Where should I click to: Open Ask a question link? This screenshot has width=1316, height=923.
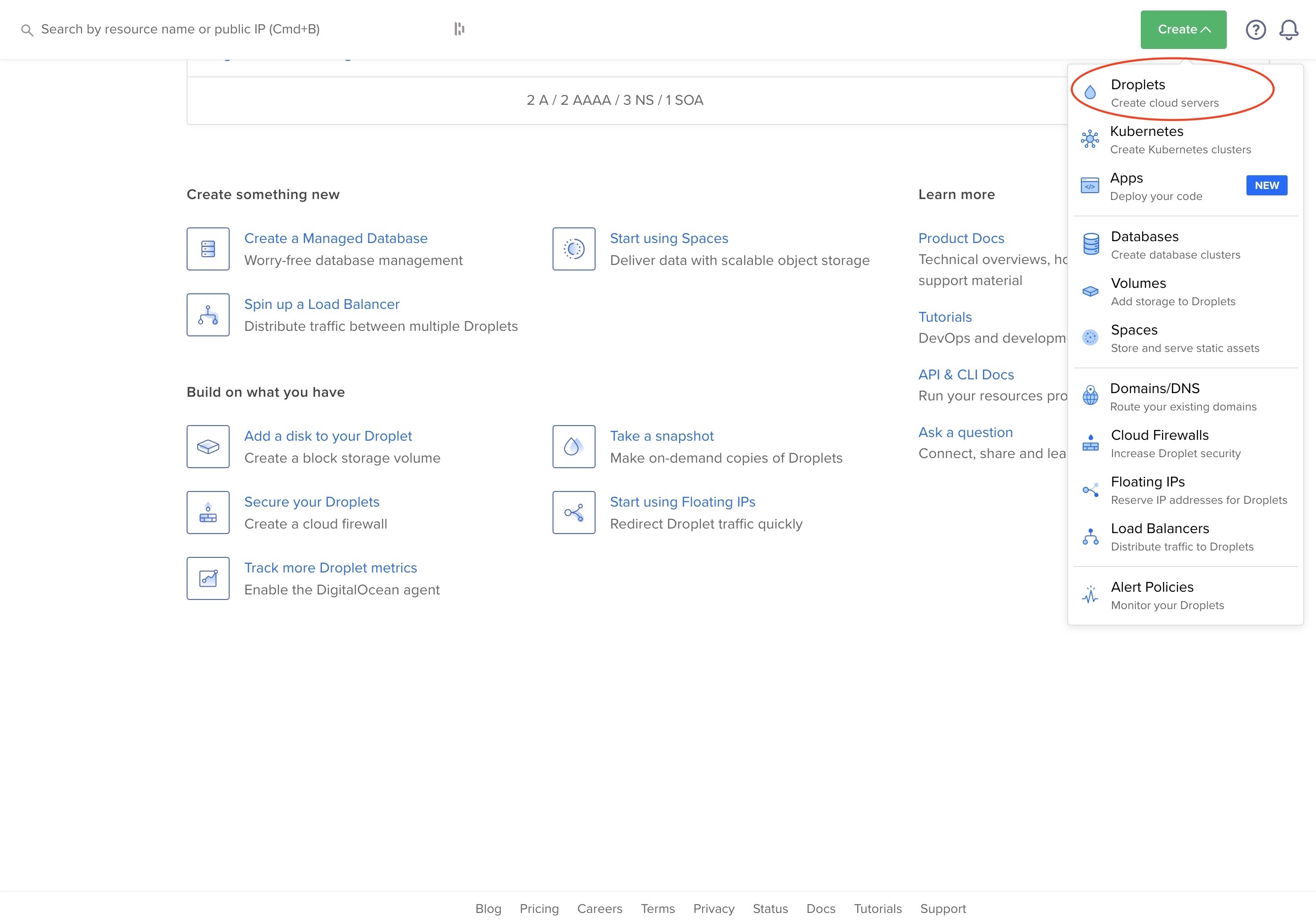[965, 432]
